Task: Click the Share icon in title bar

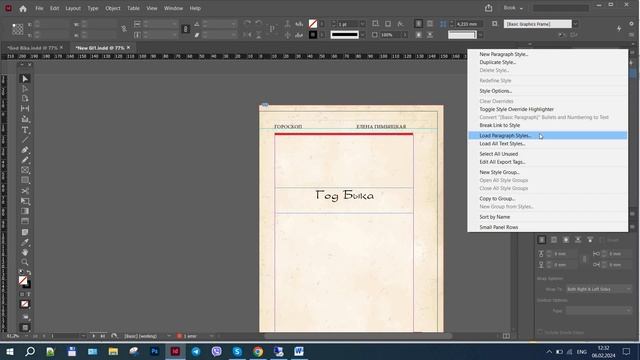Action: click(x=489, y=8)
